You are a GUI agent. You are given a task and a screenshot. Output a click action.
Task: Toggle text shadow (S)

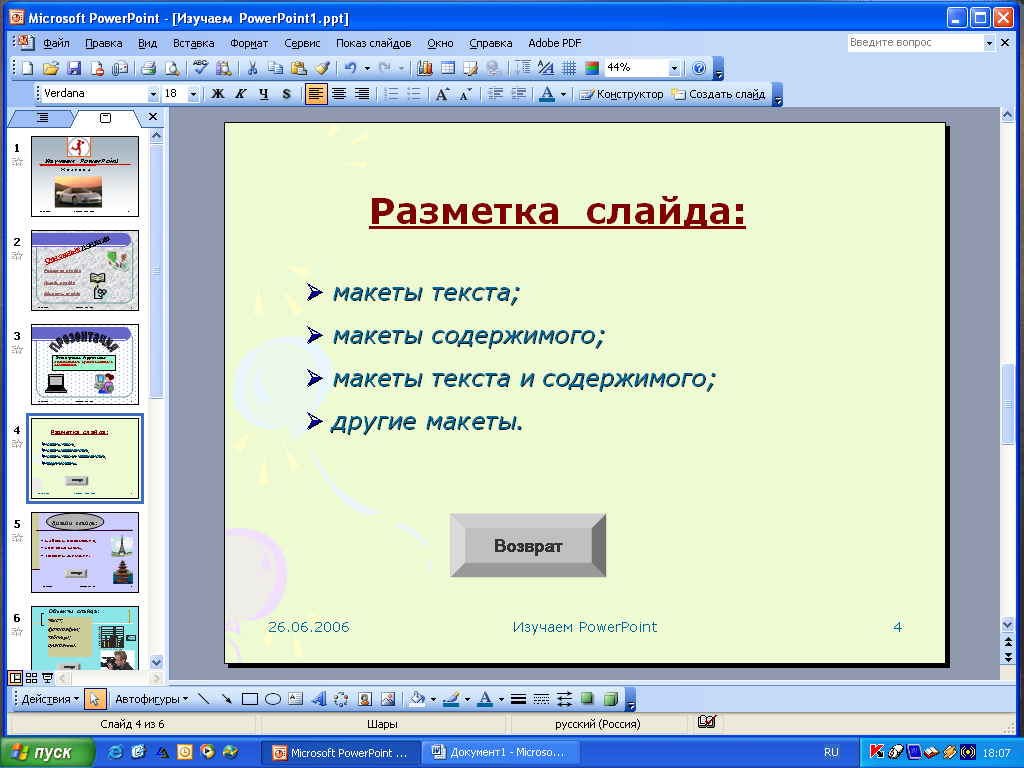coord(286,94)
